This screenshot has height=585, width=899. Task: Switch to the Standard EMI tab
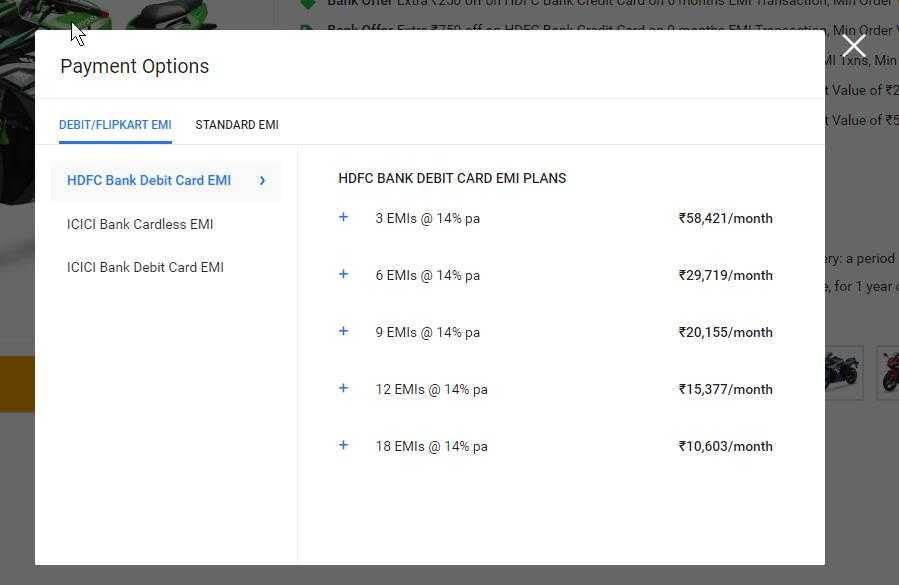pyautogui.click(x=237, y=125)
